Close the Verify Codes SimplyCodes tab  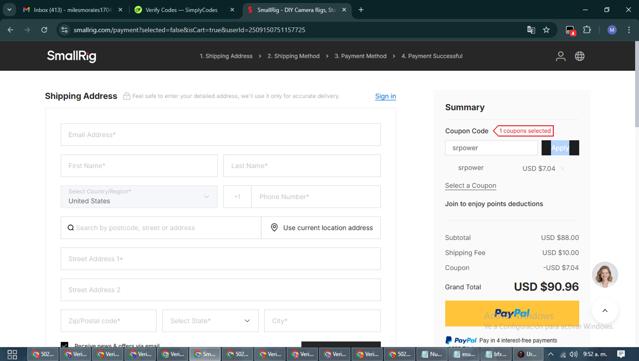(x=232, y=10)
